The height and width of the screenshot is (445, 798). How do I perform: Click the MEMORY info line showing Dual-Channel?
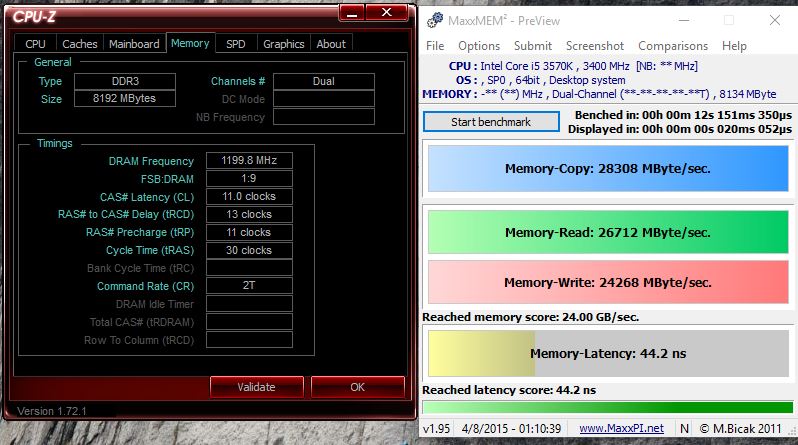[599, 94]
